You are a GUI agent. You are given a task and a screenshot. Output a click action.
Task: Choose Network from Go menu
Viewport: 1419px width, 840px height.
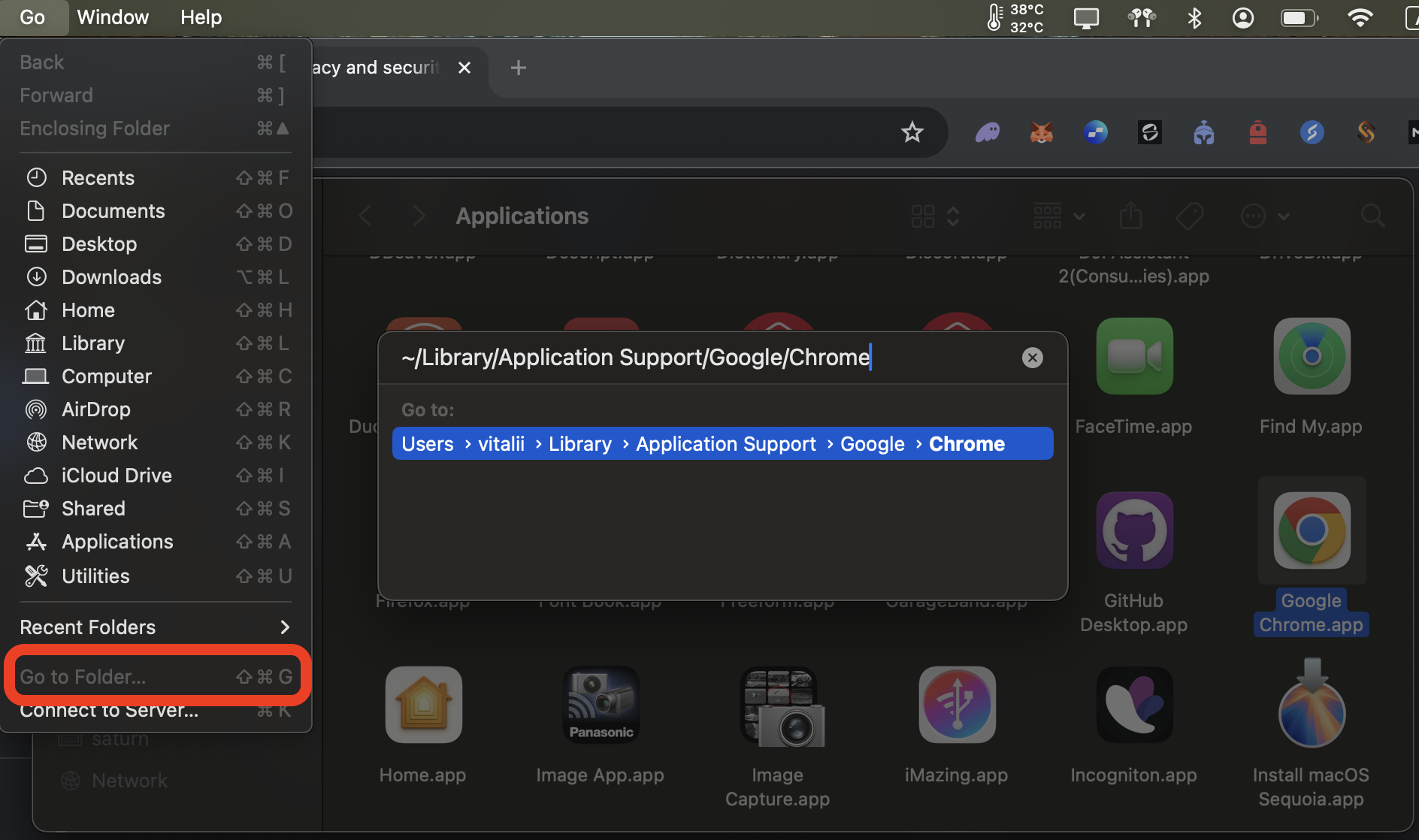tap(156, 443)
